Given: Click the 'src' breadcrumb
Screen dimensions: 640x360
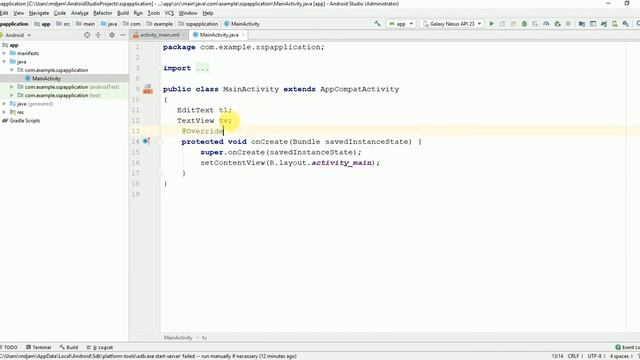Looking at the screenshot, I should (x=63, y=24).
